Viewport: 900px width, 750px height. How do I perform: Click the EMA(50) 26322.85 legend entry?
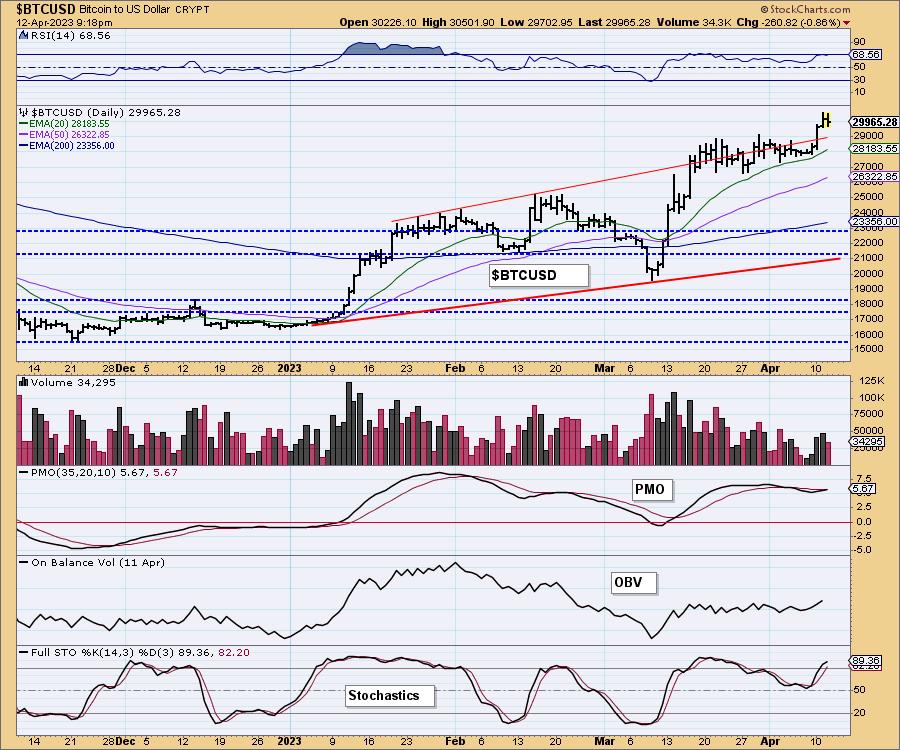click(64, 134)
